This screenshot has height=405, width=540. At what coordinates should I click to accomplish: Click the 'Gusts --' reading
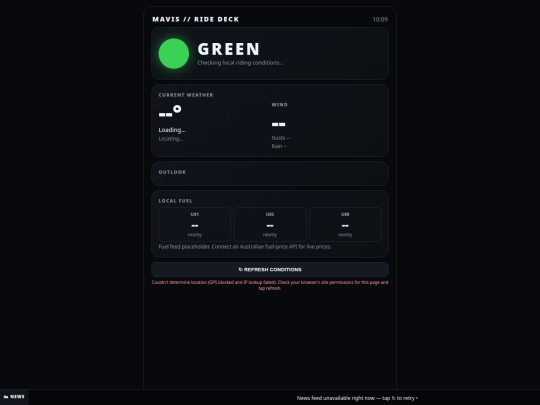(281, 138)
